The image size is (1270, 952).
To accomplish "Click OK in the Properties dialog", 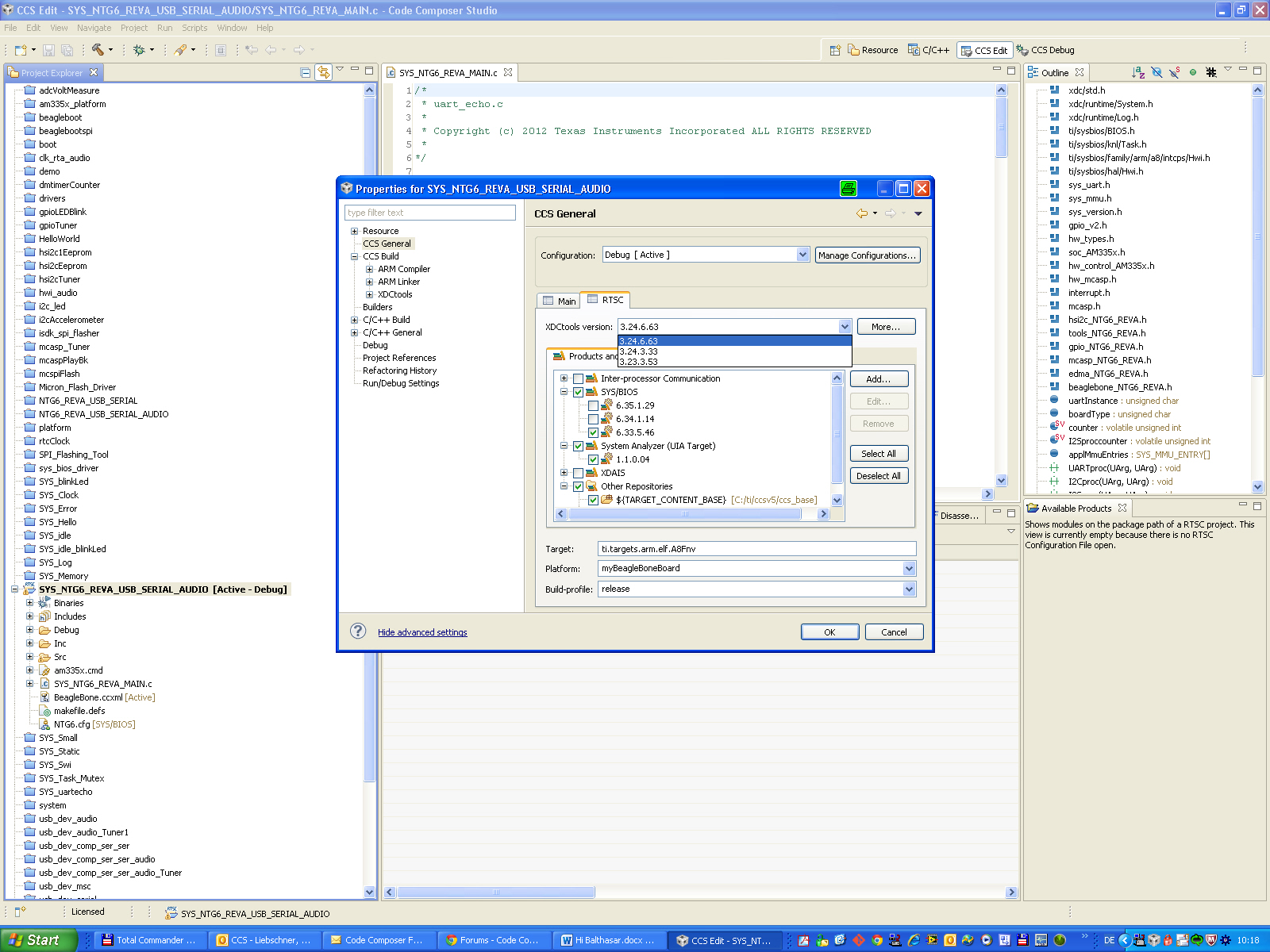I will pyautogui.click(x=829, y=632).
